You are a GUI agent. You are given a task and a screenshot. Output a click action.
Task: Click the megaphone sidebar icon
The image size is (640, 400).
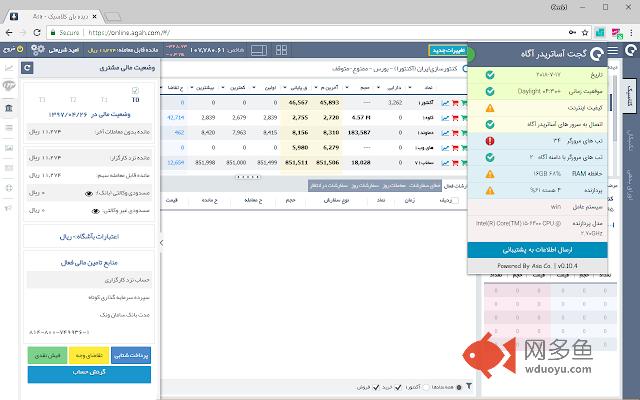[9, 208]
